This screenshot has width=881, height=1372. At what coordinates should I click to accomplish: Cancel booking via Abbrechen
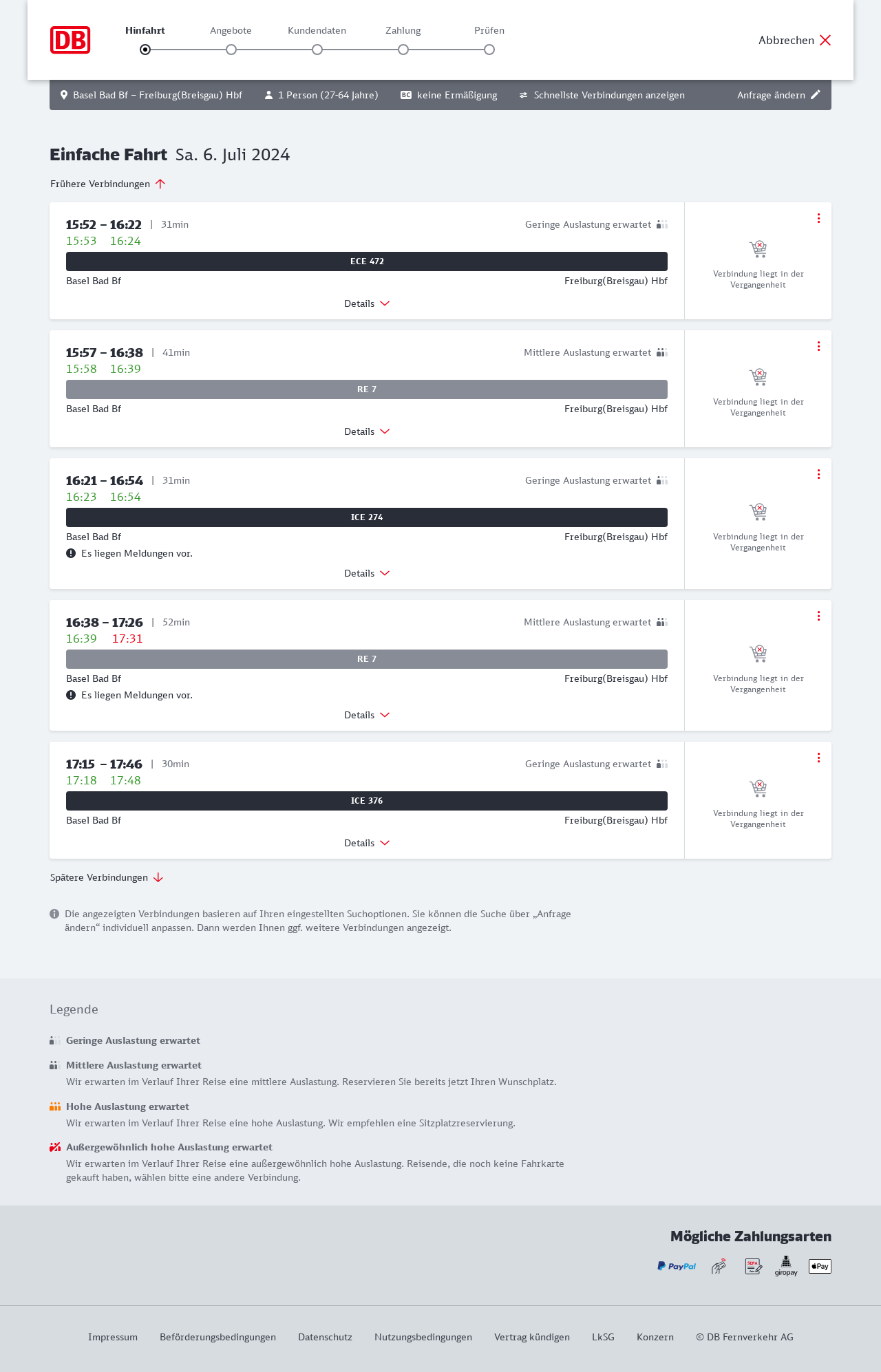795,40
